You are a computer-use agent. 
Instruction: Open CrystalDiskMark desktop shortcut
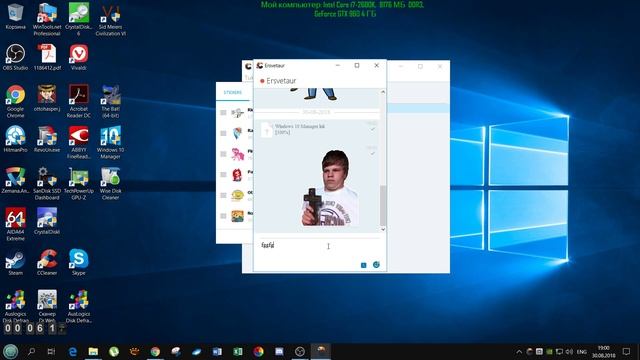(47, 221)
